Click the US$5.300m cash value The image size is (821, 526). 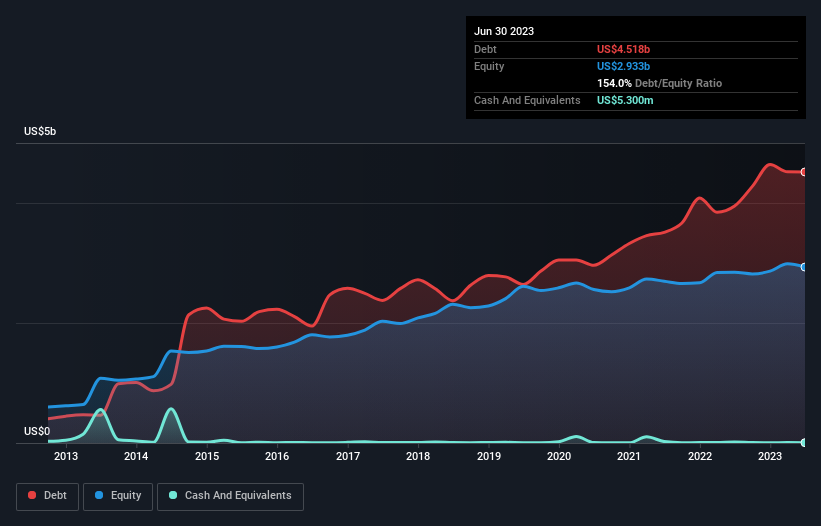(x=625, y=100)
